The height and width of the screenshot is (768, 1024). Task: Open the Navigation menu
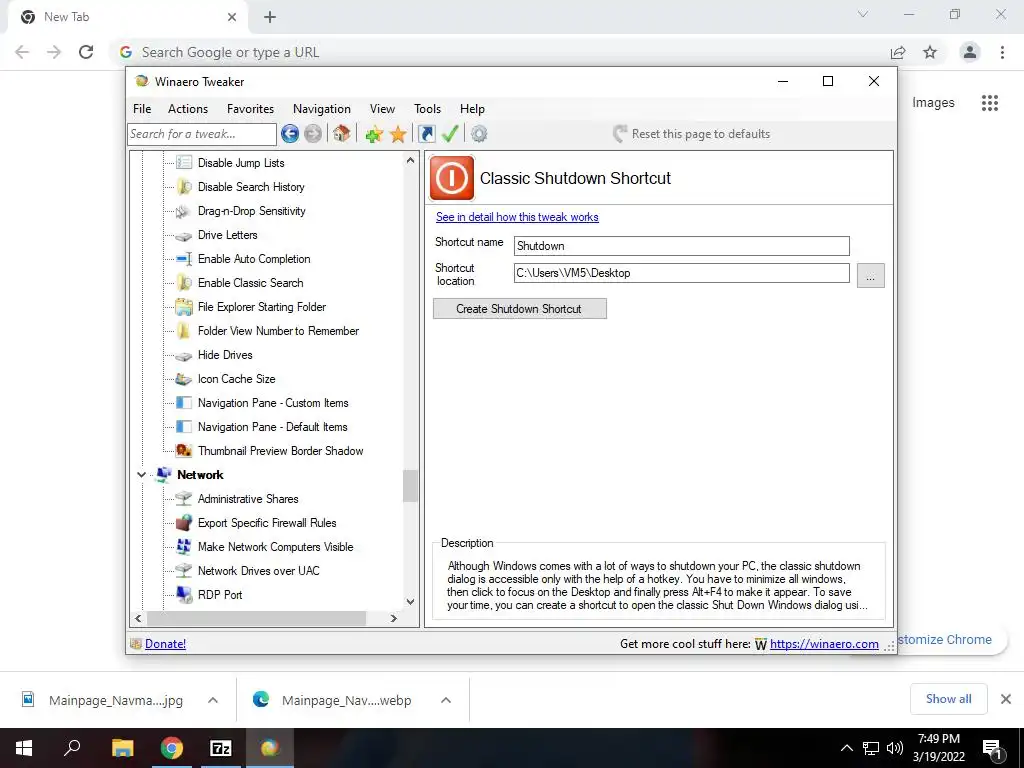321,109
